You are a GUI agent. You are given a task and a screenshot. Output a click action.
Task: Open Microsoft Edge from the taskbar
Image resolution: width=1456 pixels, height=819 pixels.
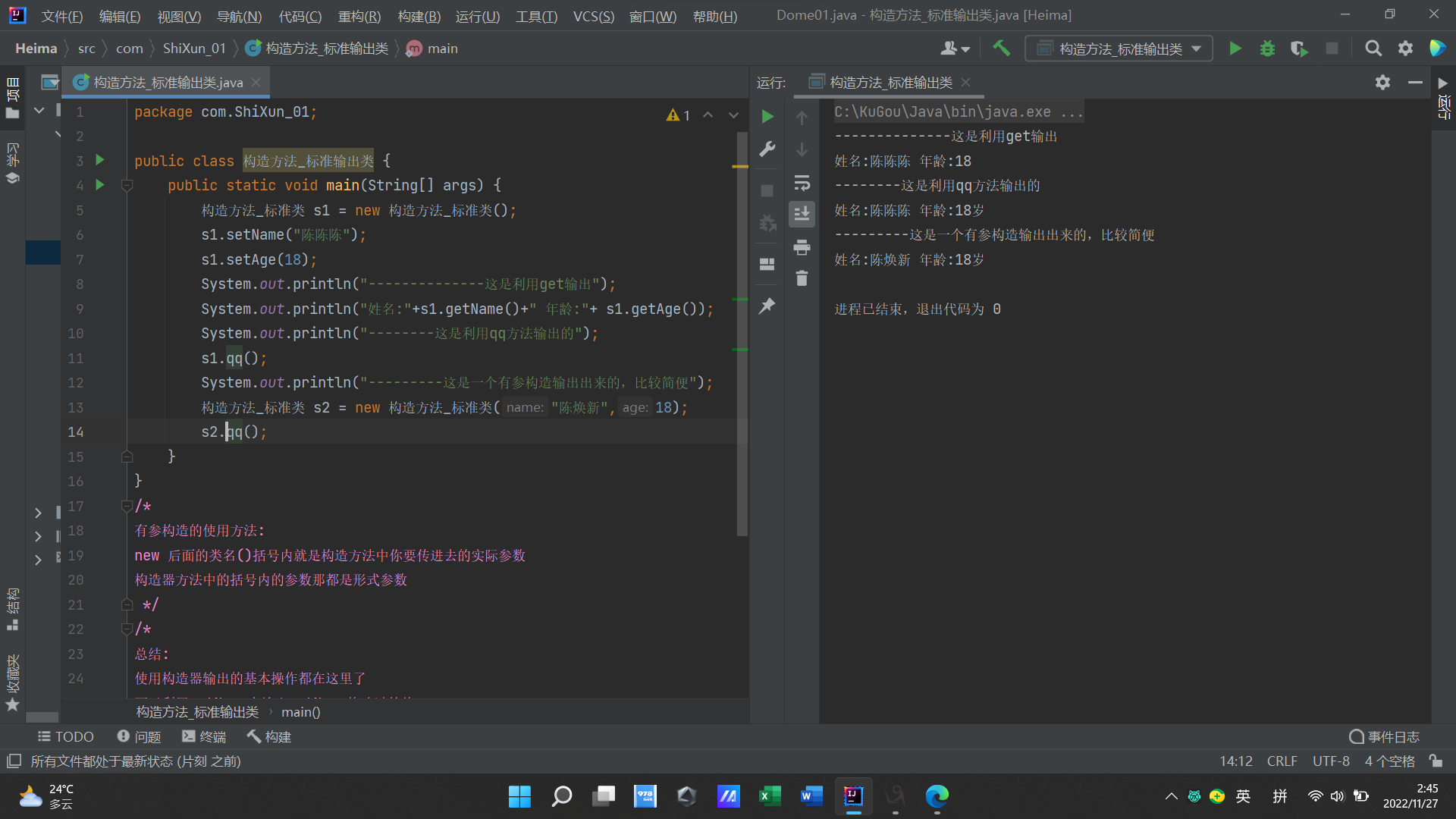(937, 795)
